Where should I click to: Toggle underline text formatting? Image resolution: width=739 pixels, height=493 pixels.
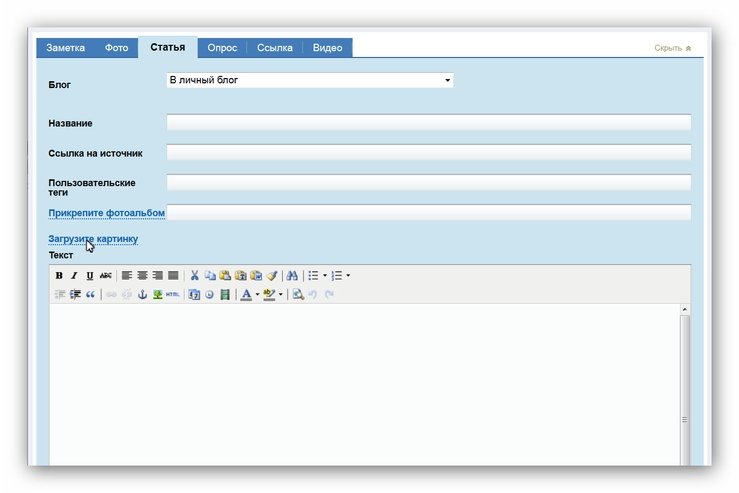pyautogui.click(x=90, y=276)
